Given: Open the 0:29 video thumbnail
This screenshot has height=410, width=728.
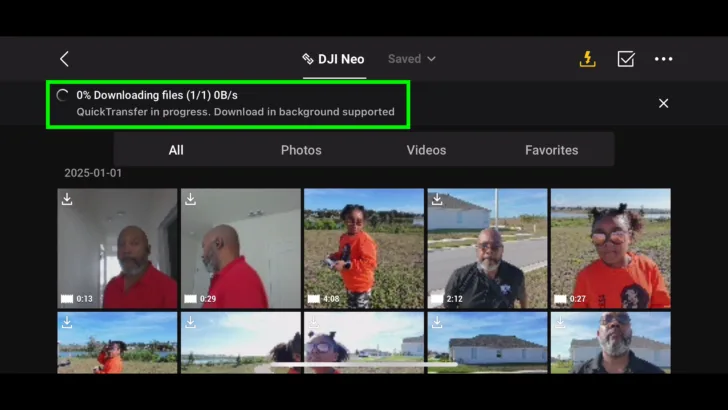Looking at the screenshot, I should (240, 248).
